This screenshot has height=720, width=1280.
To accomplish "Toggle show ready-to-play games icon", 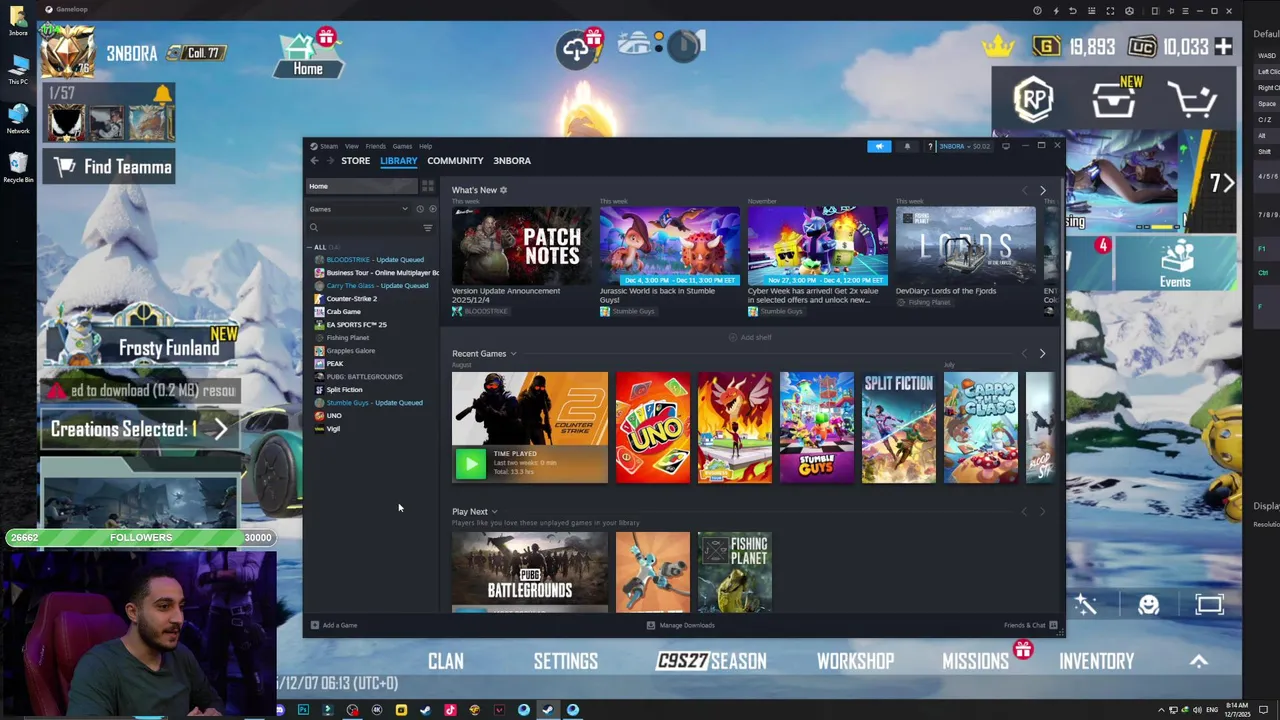I will [x=432, y=209].
